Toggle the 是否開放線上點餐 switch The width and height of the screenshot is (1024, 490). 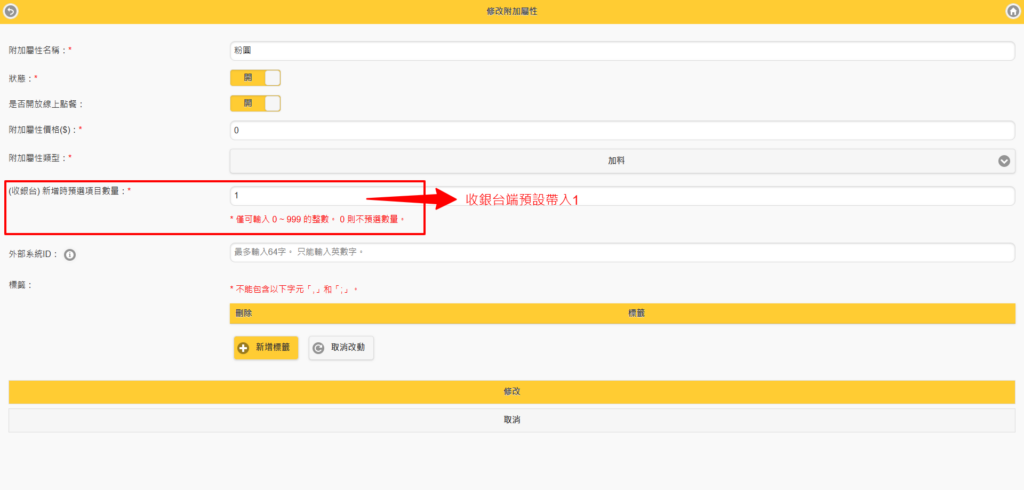tap(255, 103)
